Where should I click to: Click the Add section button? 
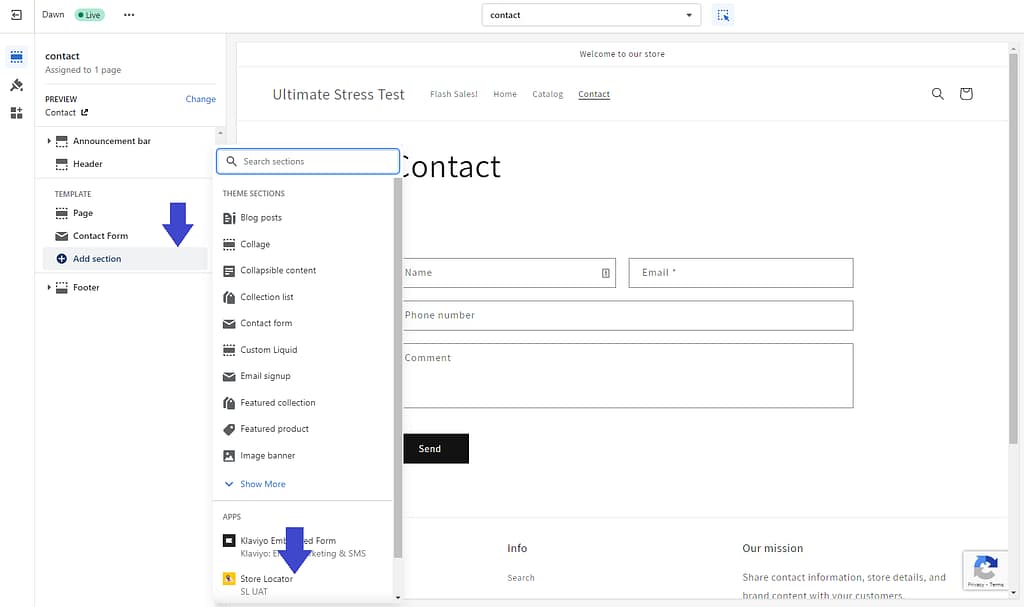click(96, 259)
